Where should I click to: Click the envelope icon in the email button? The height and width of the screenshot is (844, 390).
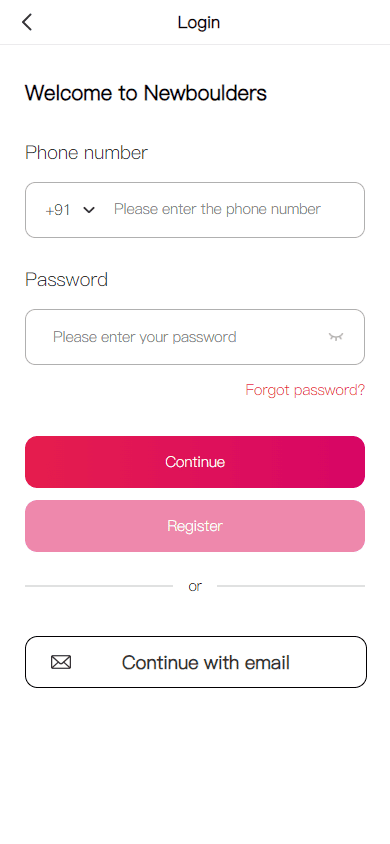[61, 662]
